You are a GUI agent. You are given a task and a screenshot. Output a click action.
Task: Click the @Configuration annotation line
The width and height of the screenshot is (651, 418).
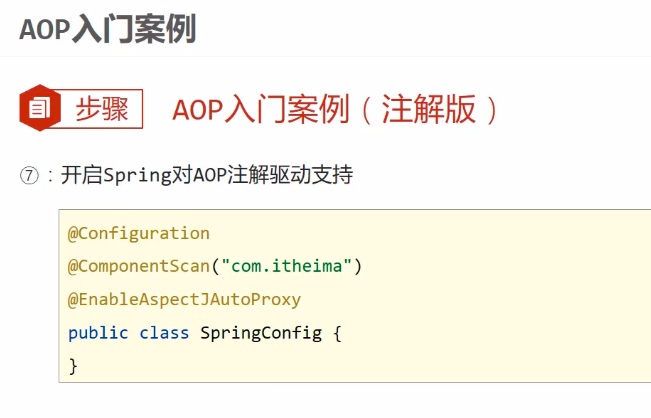[x=139, y=233]
